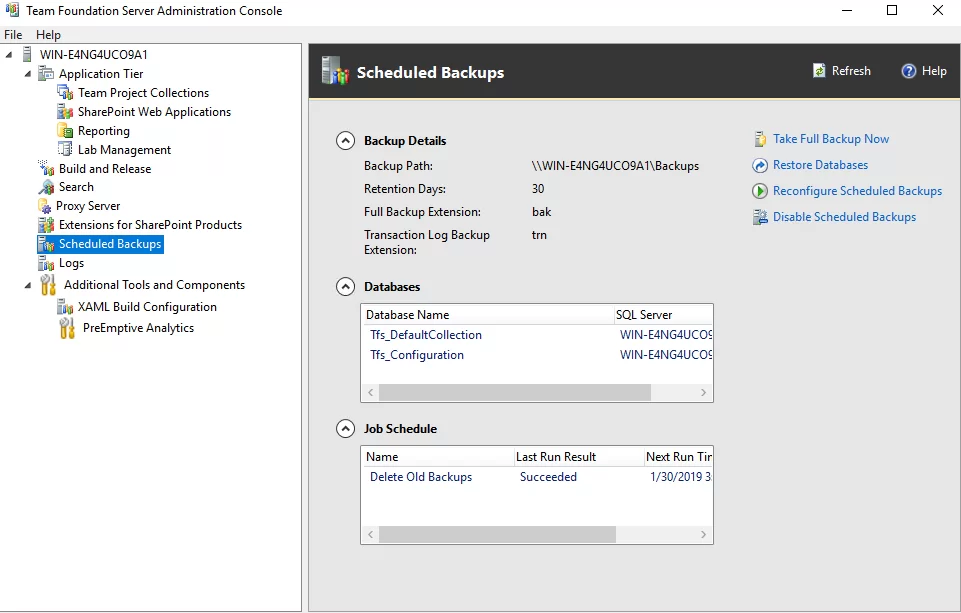Click the Reporting node icon

tap(66, 131)
